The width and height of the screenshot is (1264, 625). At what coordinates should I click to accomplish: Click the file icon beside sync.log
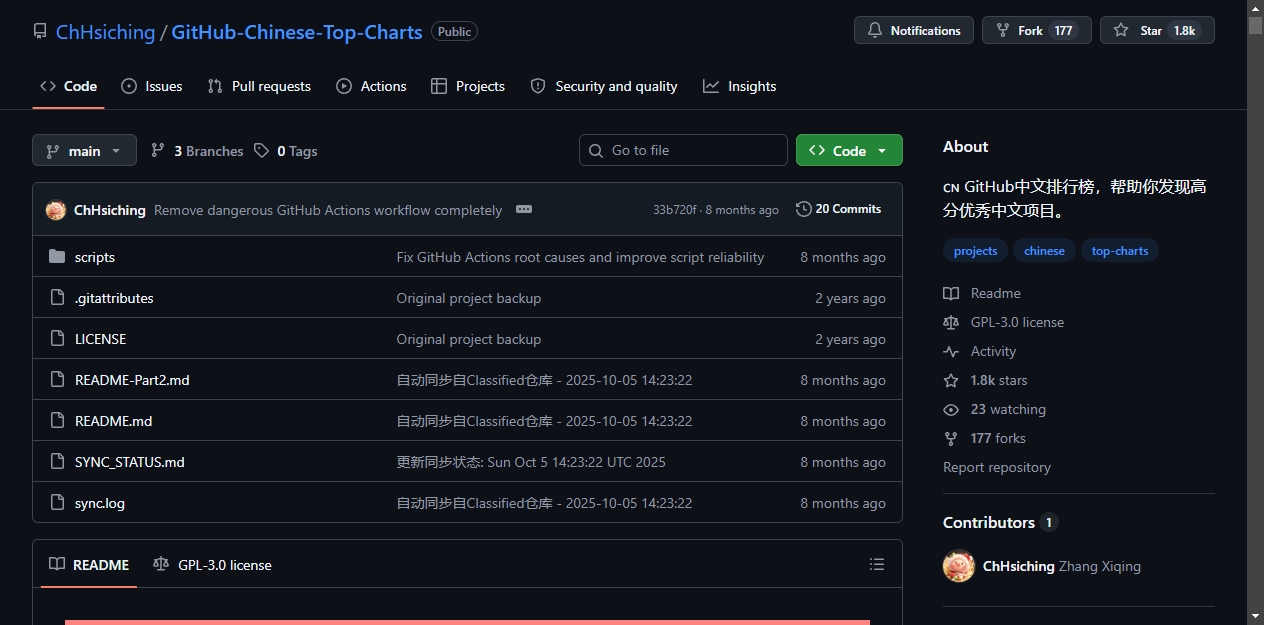(x=57, y=503)
